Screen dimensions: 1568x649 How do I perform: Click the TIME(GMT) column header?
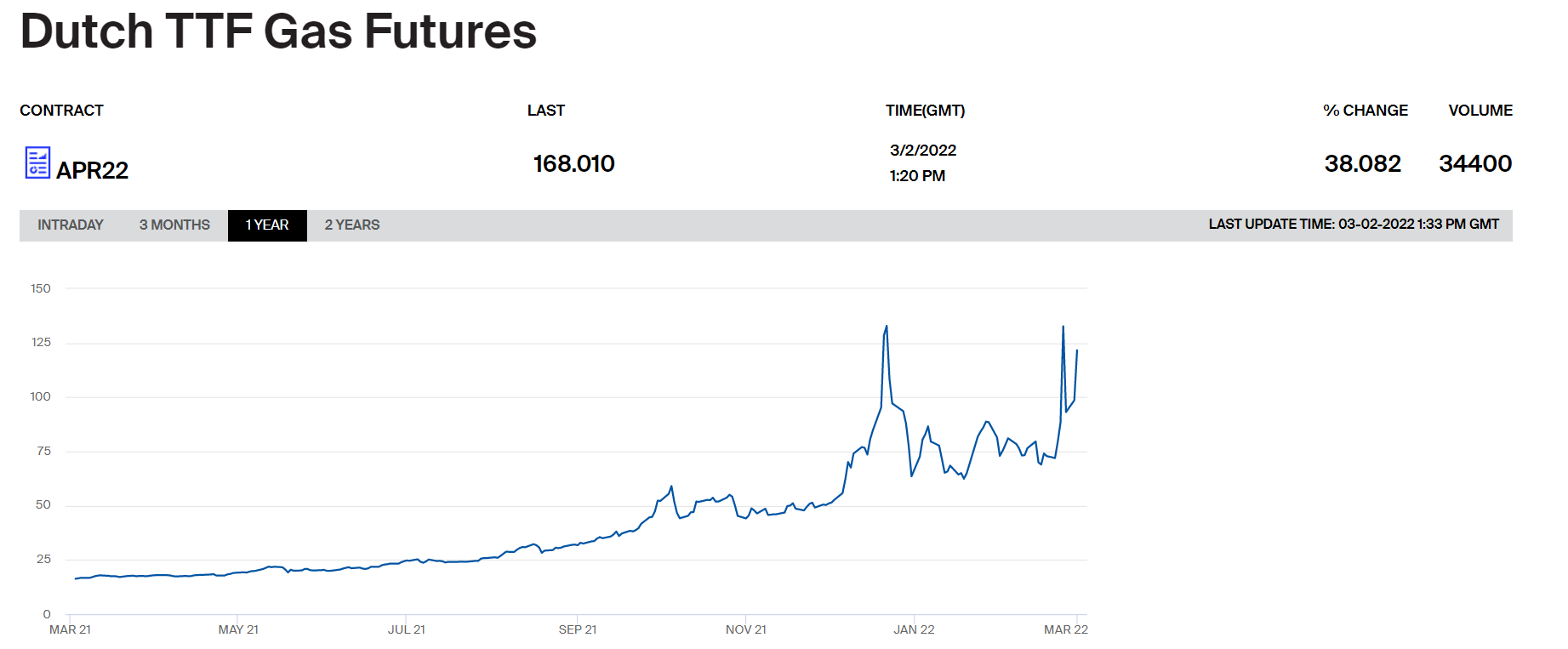[x=925, y=111]
